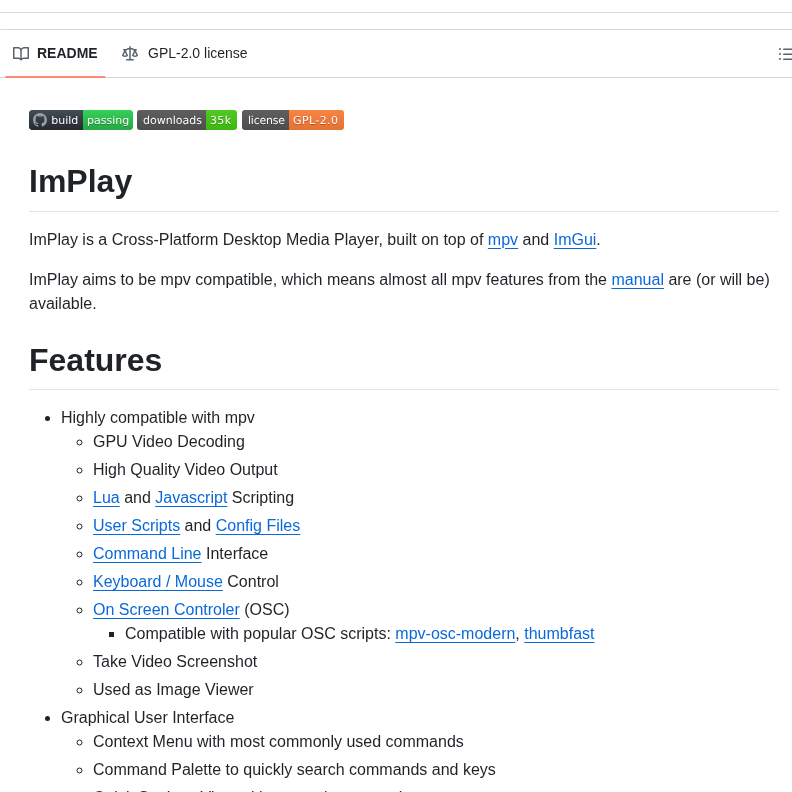792x792 pixels.
Task: Open the Keyboard / Mouse link
Action: (x=158, y=581)
